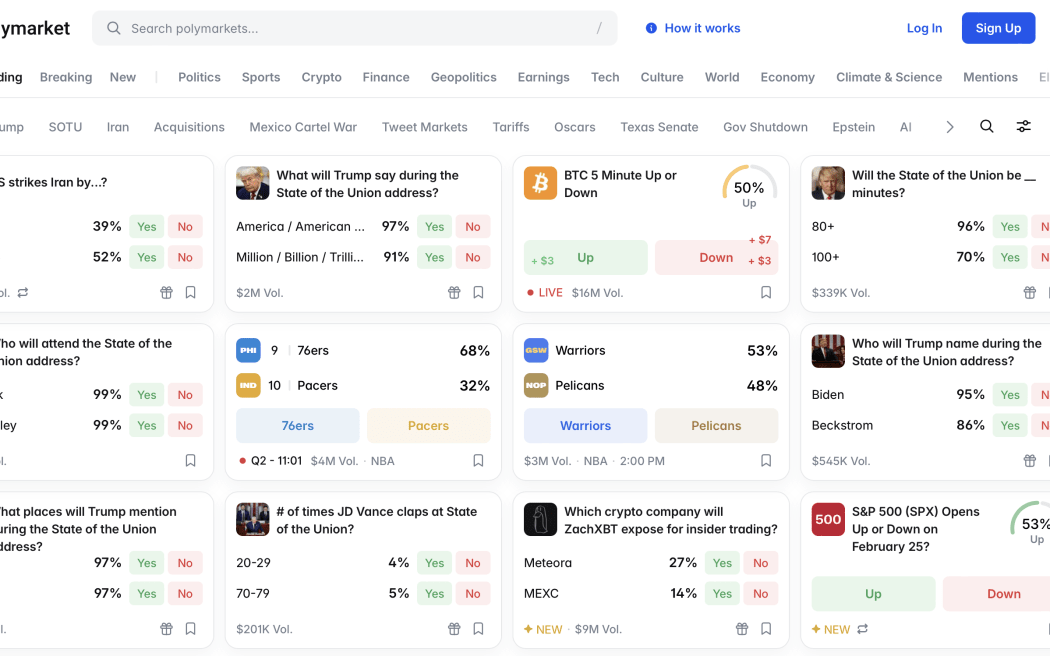Open the Crypto category tab
Screen dimensions: 1050x656
pyautogui.click(x=321, y=77)
